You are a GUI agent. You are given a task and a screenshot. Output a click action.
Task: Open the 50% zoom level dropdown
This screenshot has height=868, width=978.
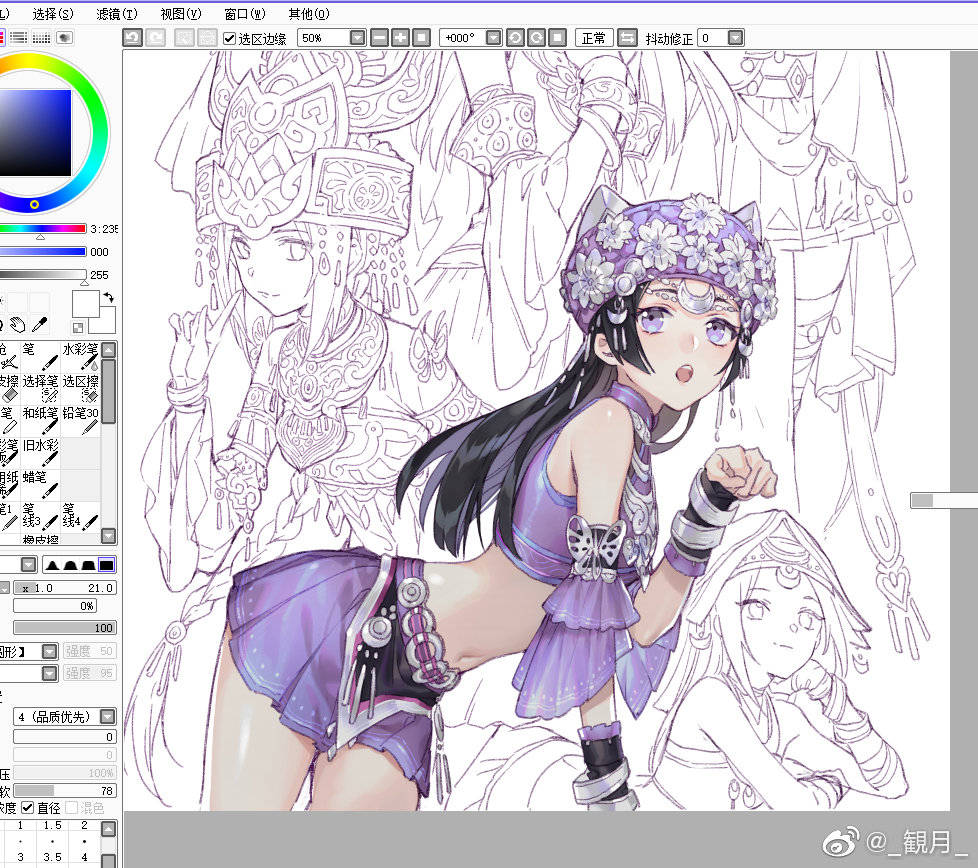click(357, 38)
